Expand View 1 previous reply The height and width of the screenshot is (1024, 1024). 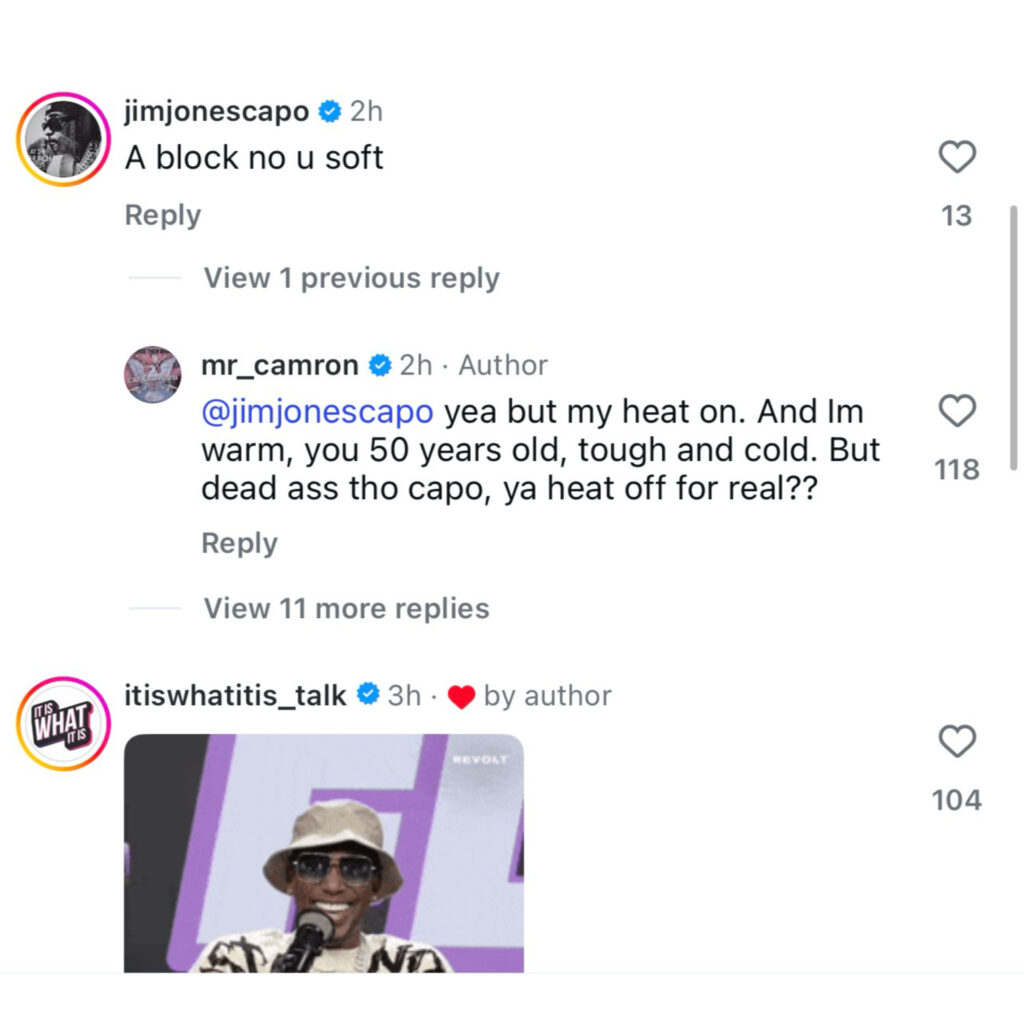(351, 278)
